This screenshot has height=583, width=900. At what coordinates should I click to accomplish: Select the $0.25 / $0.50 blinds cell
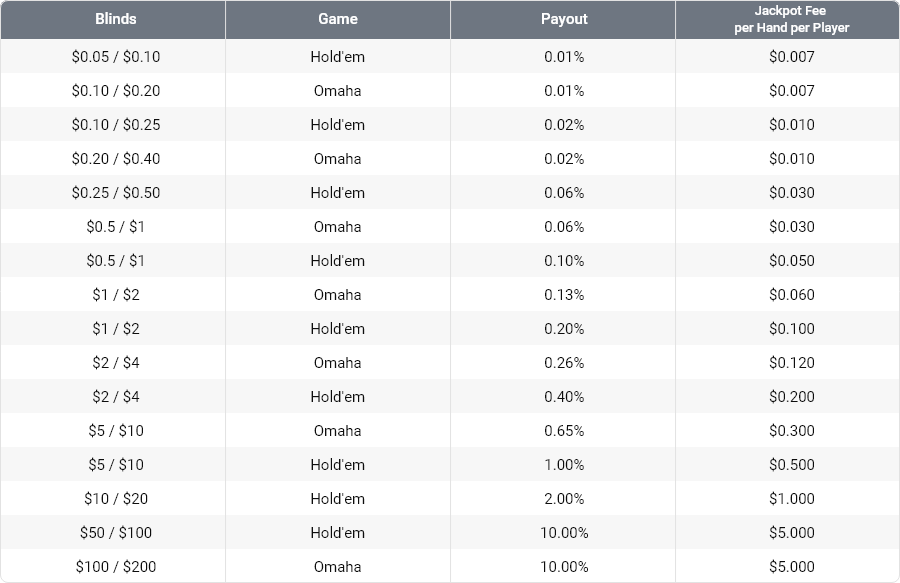click(116, 193)
